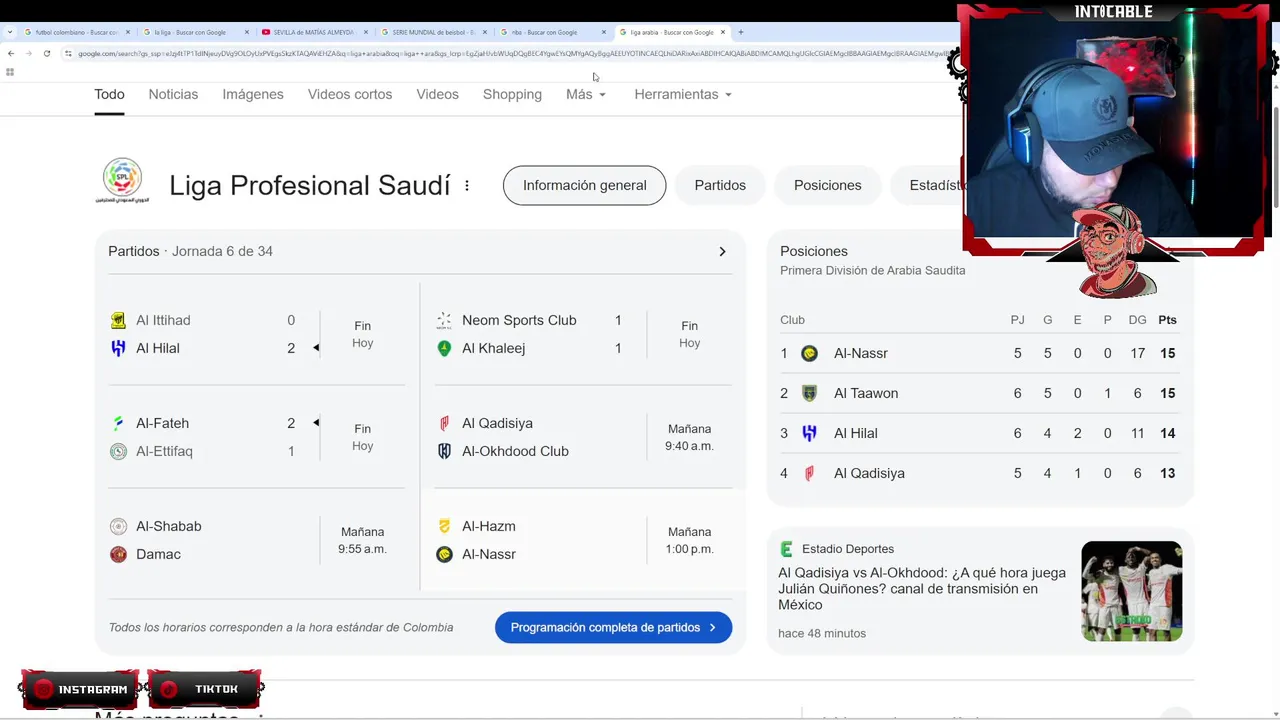Click the Al-Nassr crest in matches
This screenshot has width=1280, height=720.
tap(444, 554)
